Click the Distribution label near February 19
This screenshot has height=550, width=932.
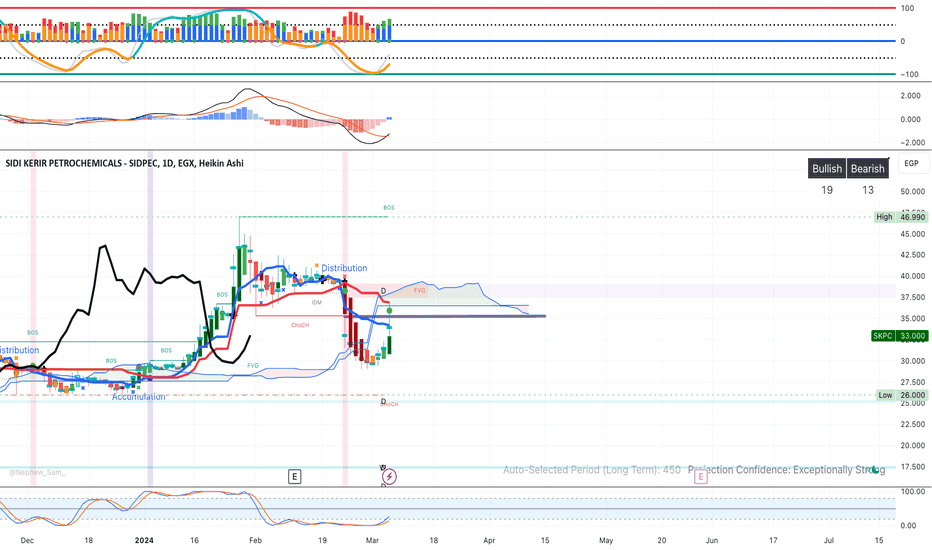[344, 268]
